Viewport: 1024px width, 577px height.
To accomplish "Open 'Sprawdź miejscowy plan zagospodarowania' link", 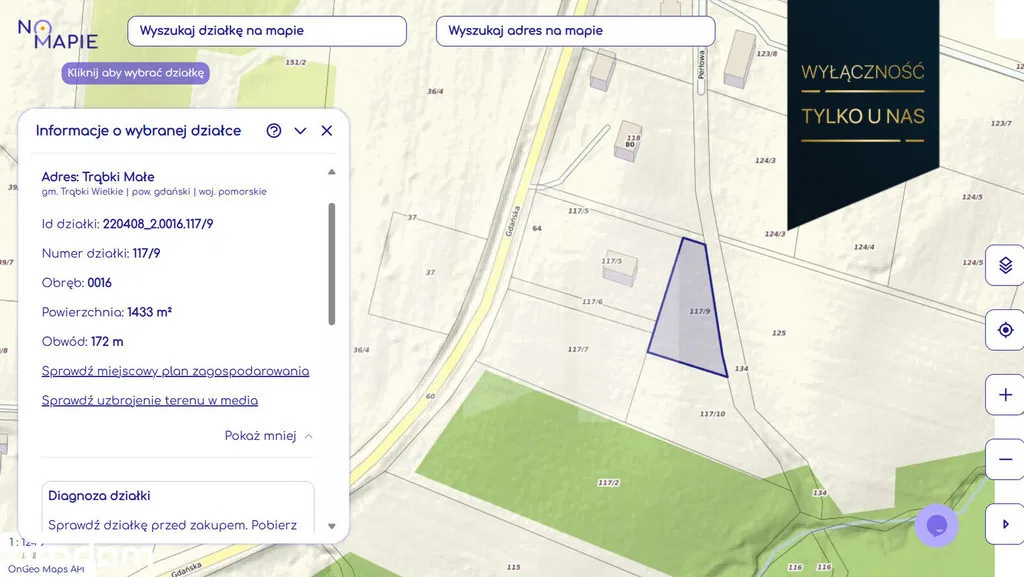I will pyautogui.click(x=175, y=371).
